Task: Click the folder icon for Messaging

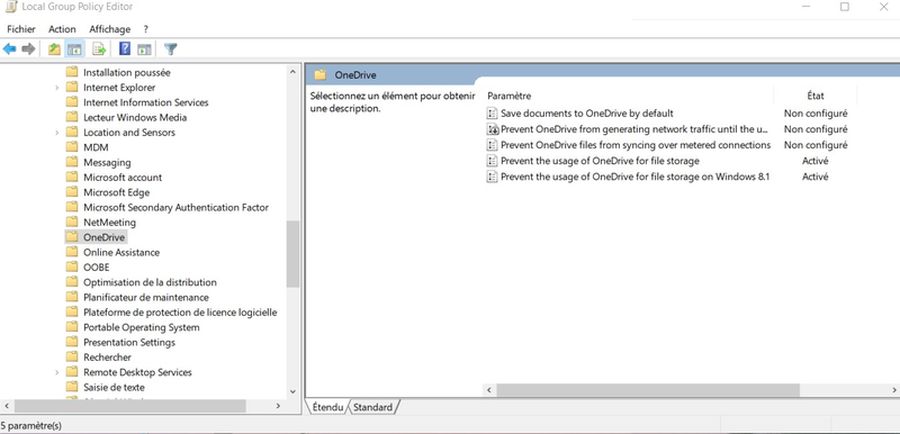Action: pyautogui.click(x=72, y=162)
